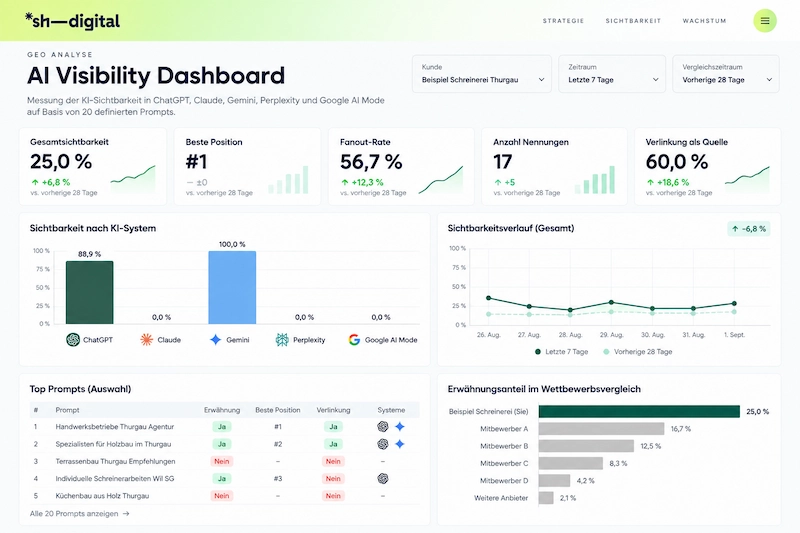Image resolution: width=800 pixels, height=533 pixels.
Task: Click the Anzahl Nennungen value 17
Action: pyautogui.click(x=503, y=162)
